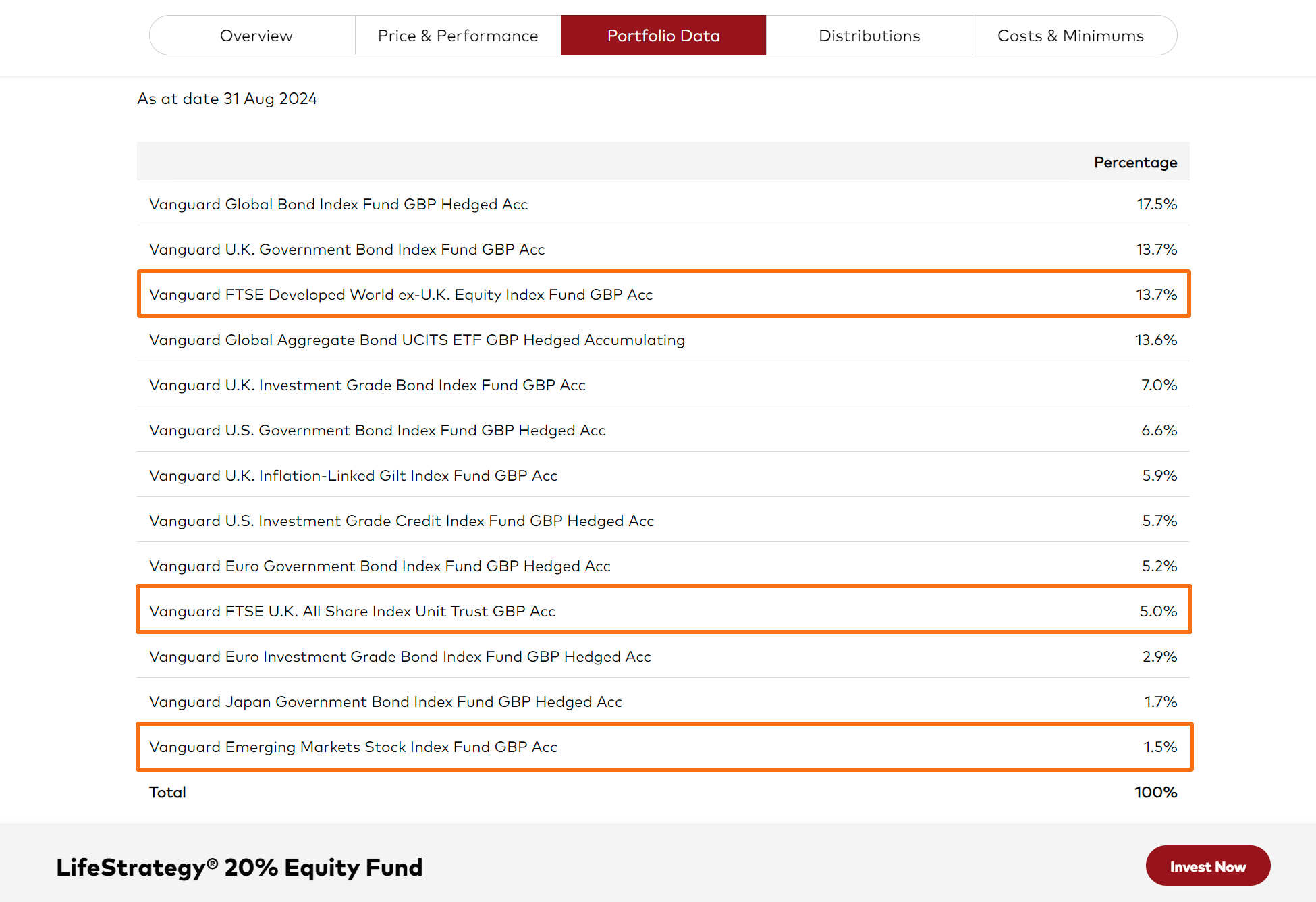Click the Percentage column header

coord(1135,162)
